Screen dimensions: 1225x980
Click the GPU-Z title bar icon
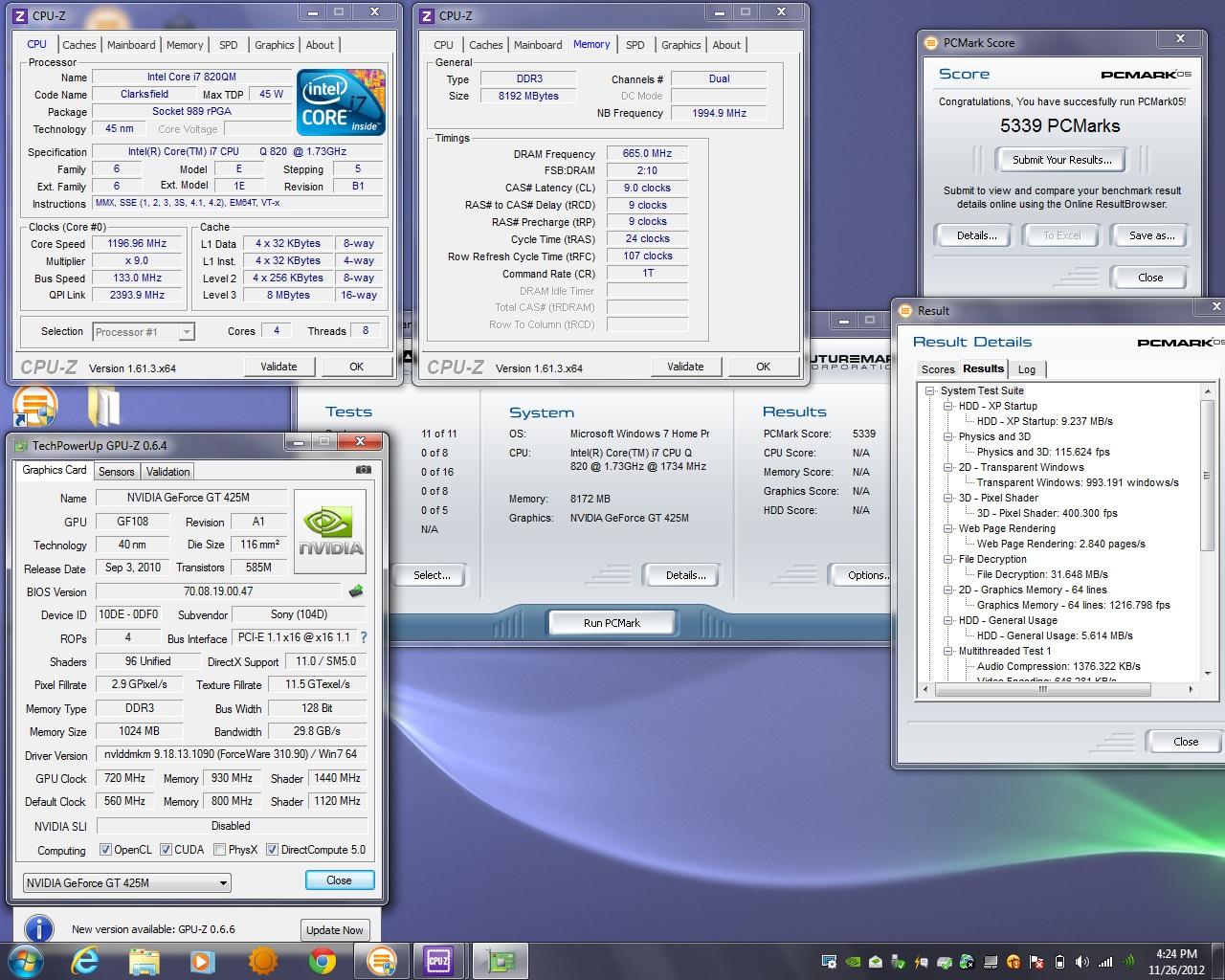coord(20,445)
